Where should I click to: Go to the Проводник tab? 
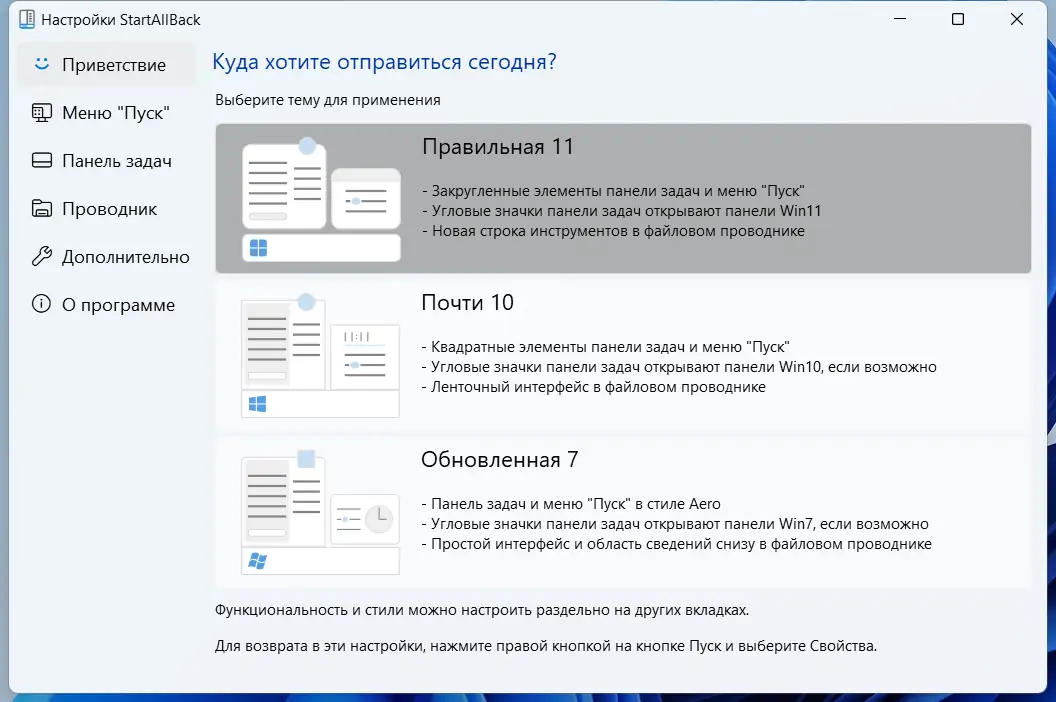(106, 209)
